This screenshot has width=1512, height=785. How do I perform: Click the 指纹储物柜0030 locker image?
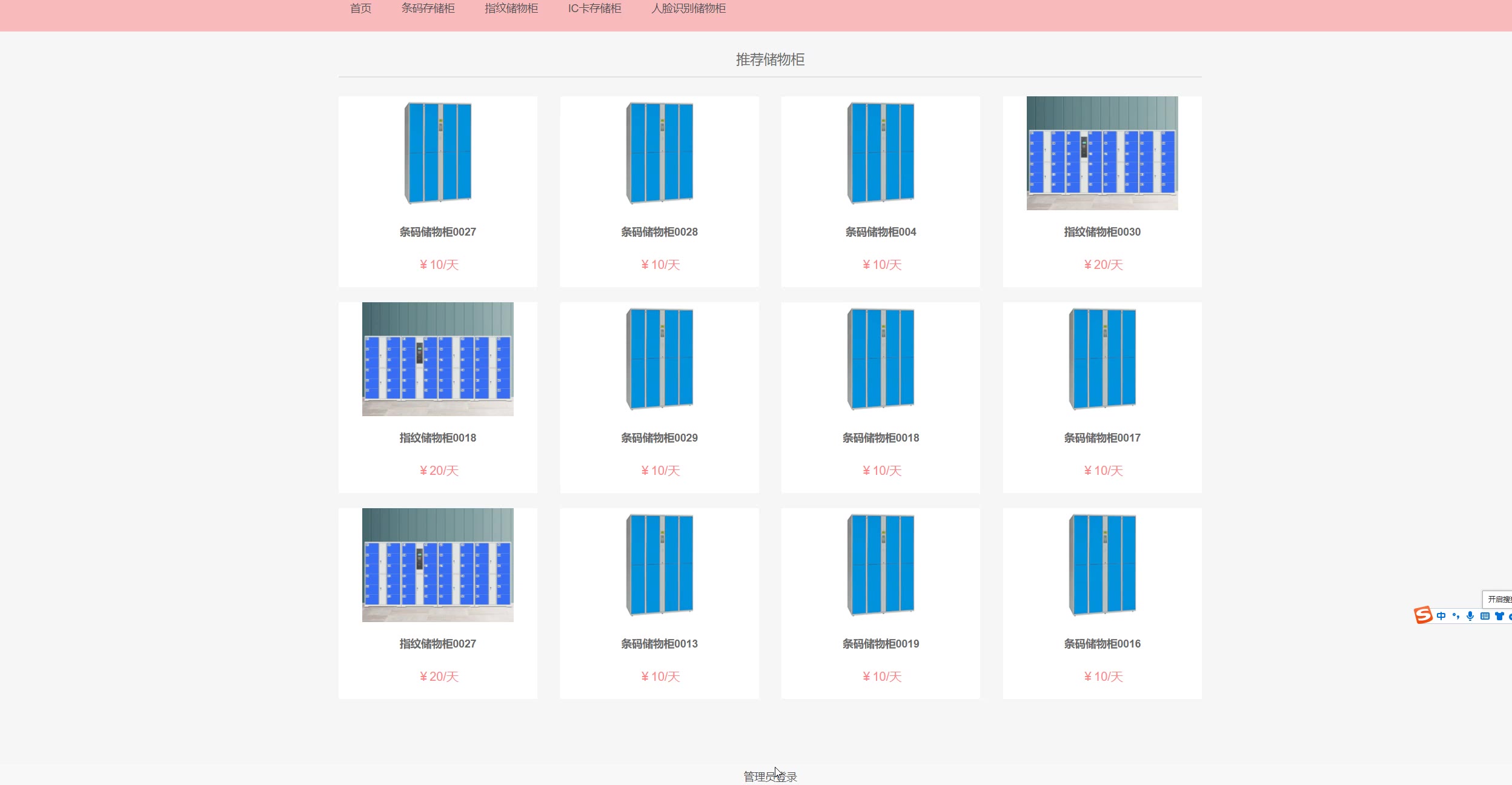click(x=1102, y=153)
